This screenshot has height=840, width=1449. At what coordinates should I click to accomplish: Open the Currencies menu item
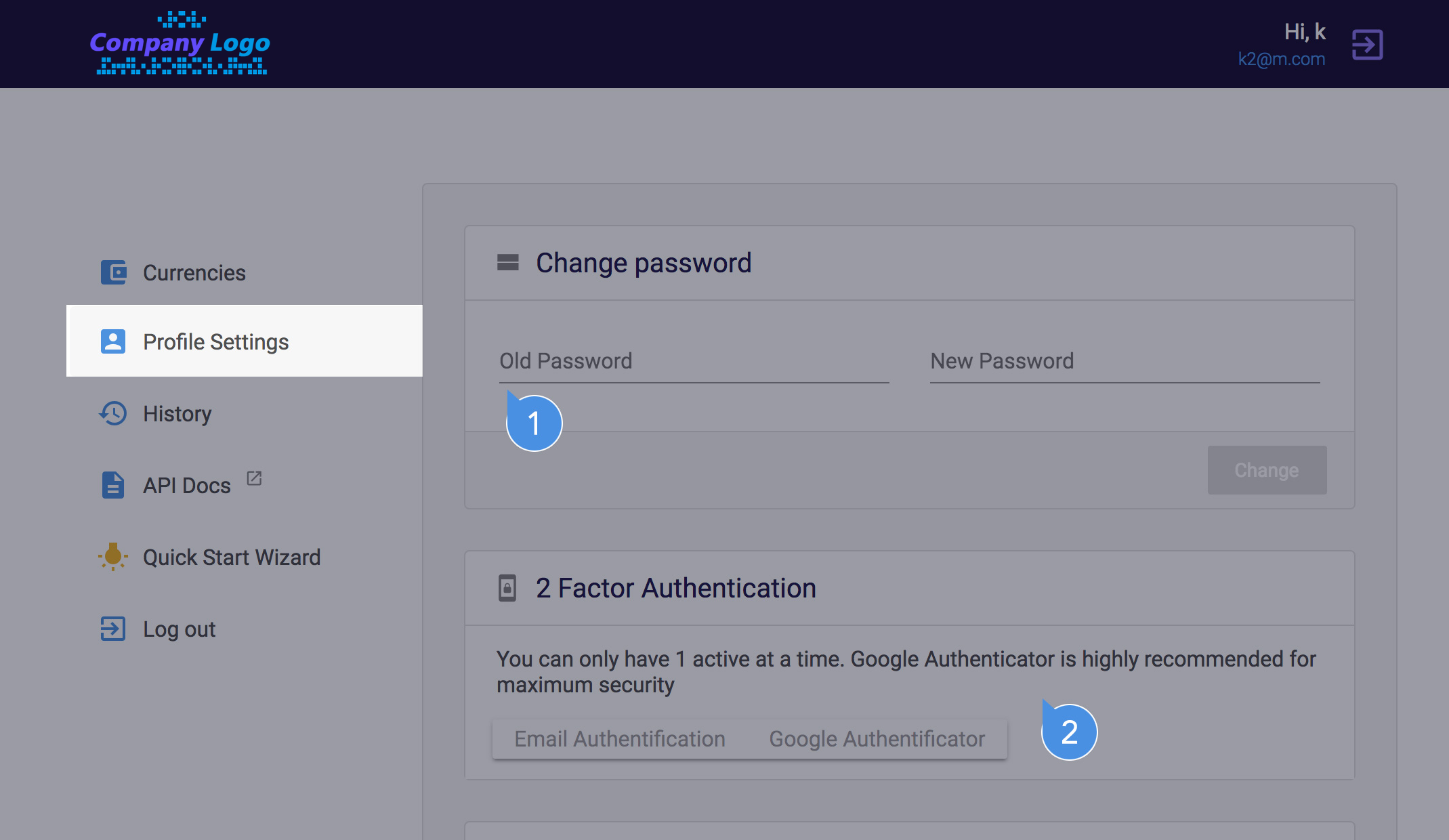(194, 272)
